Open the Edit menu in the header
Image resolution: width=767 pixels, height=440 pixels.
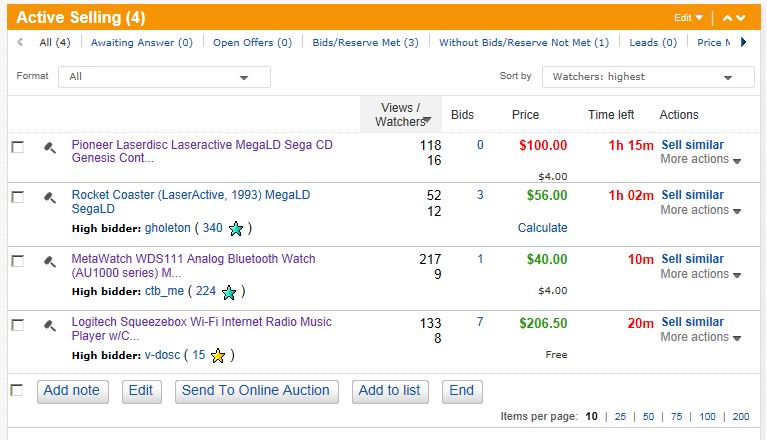pyautogui.click(x=688, y=17)
